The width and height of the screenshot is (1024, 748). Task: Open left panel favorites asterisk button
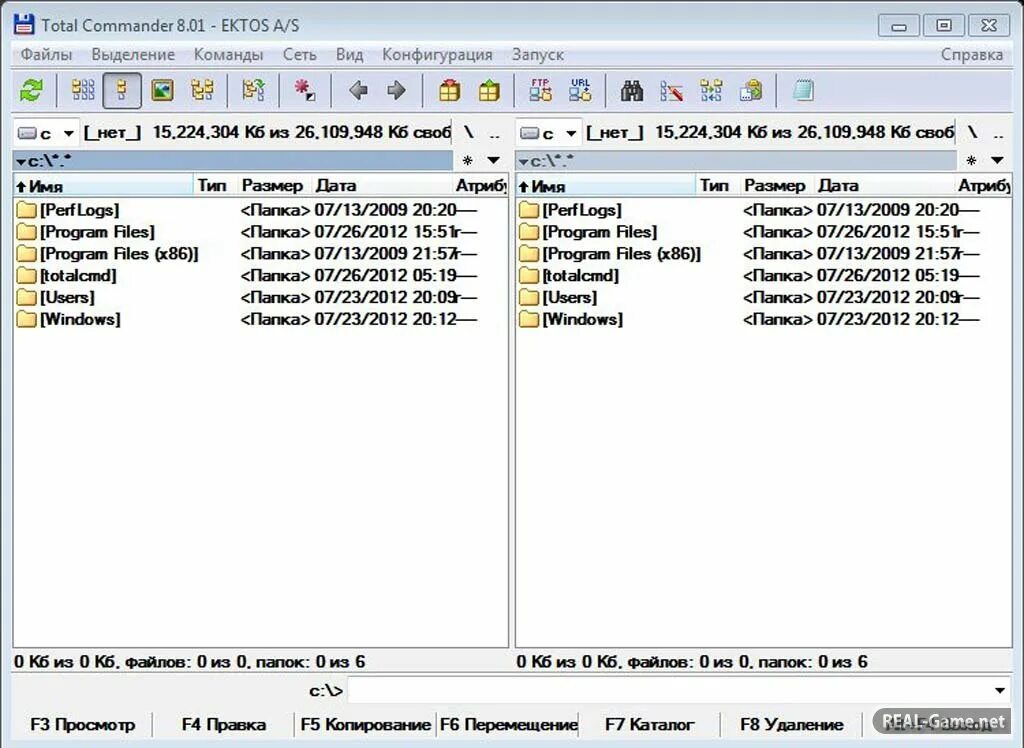(x=468, y=160)
